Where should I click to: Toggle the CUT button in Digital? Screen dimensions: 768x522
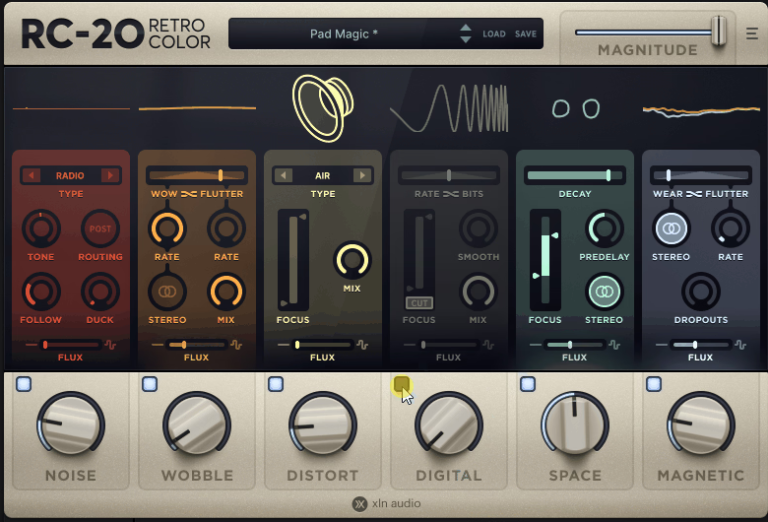419,303
